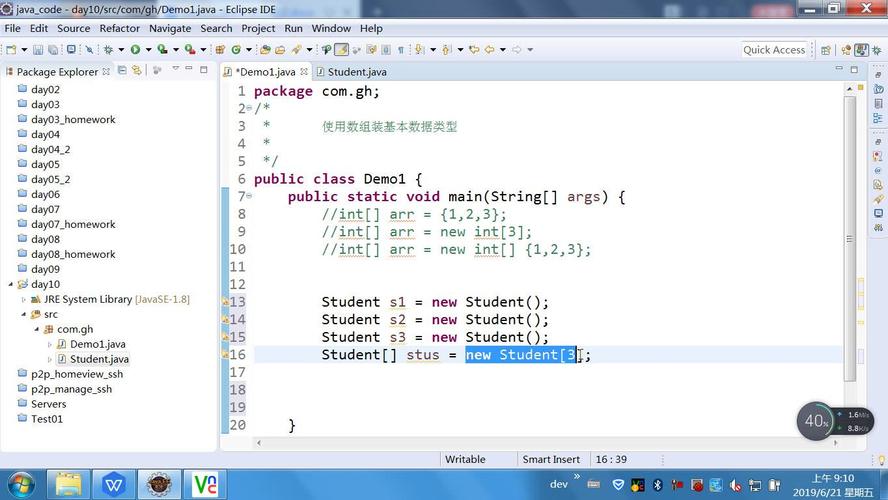
Task: Create a New Java Package icon
Action: click(220, 50)
